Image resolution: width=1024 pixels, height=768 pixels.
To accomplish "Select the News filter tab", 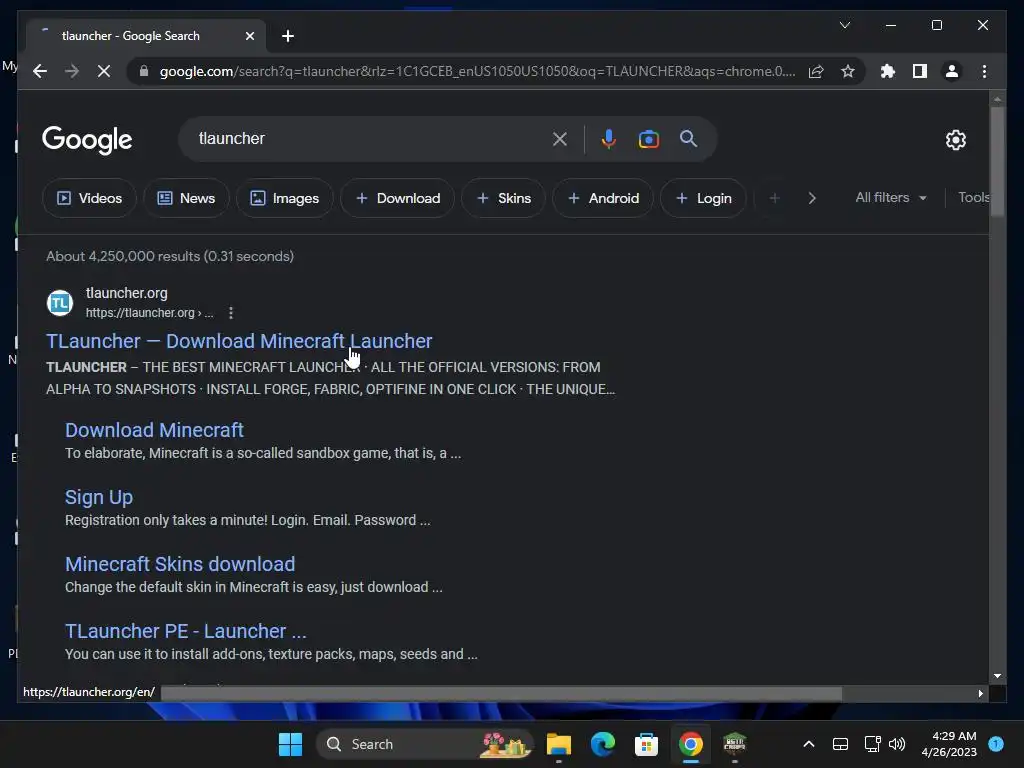I will [186, 198].
